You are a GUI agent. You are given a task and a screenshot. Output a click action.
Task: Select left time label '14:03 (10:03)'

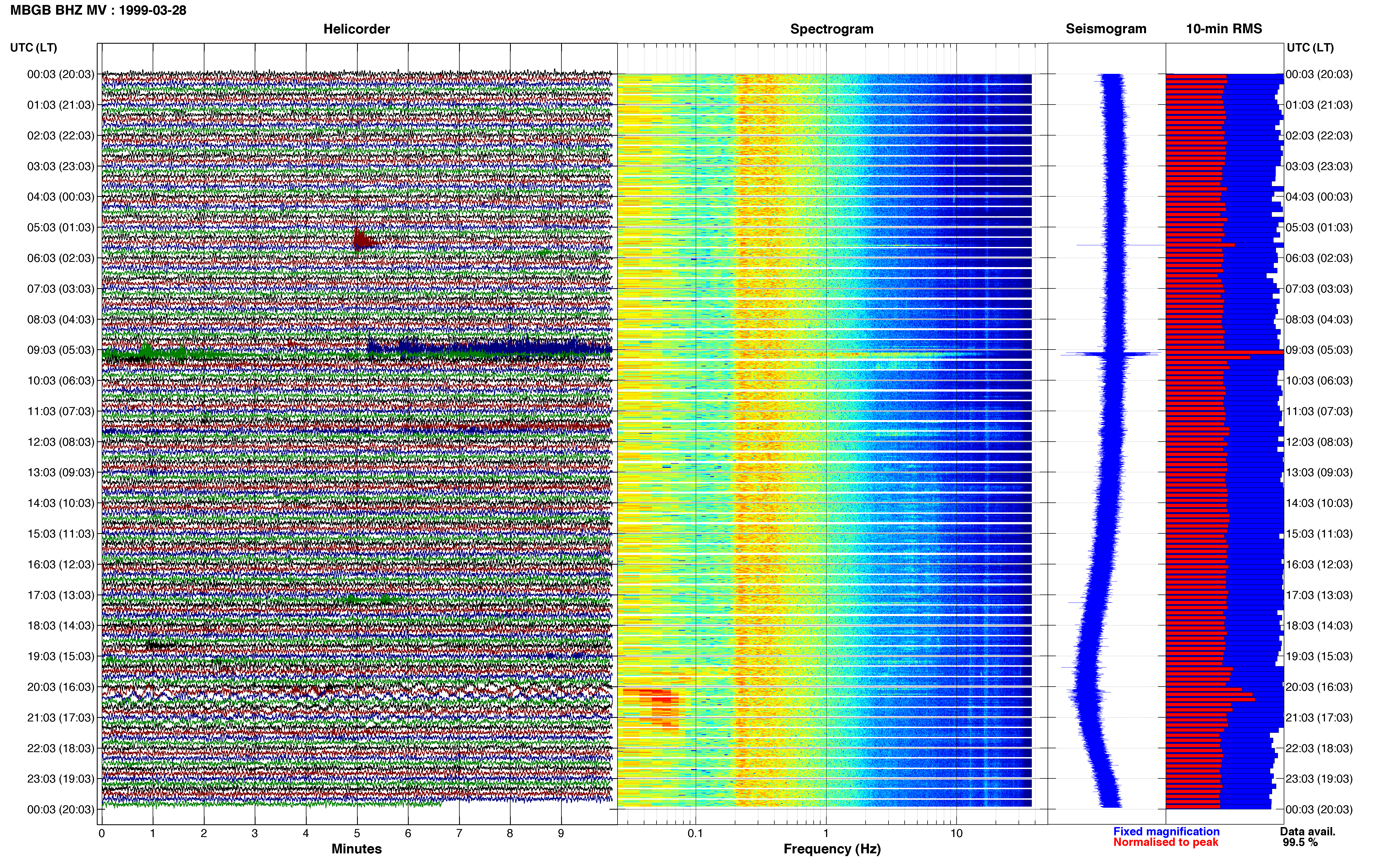point(60,503)
